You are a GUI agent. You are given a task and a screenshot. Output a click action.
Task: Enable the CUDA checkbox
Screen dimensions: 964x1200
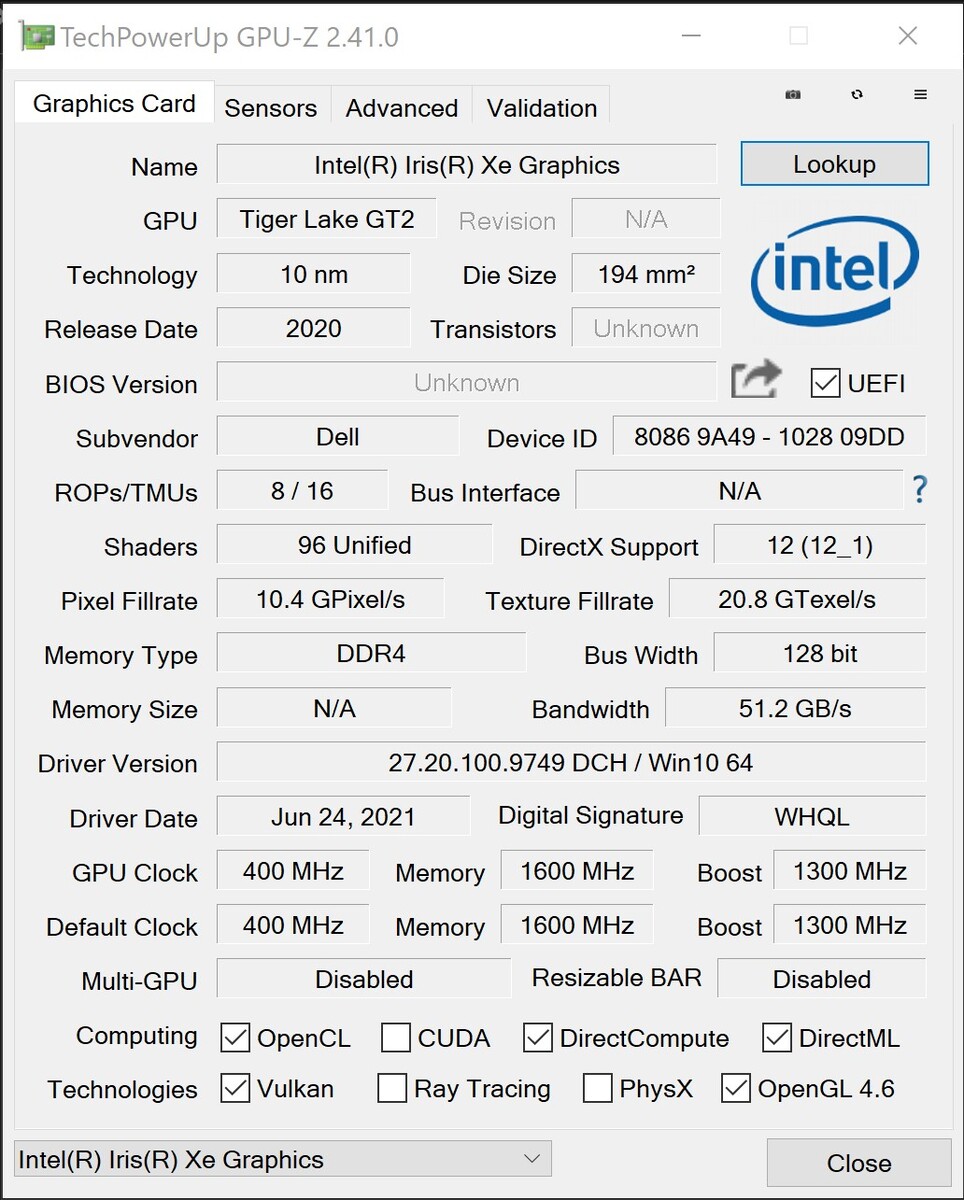(396, 1038)
